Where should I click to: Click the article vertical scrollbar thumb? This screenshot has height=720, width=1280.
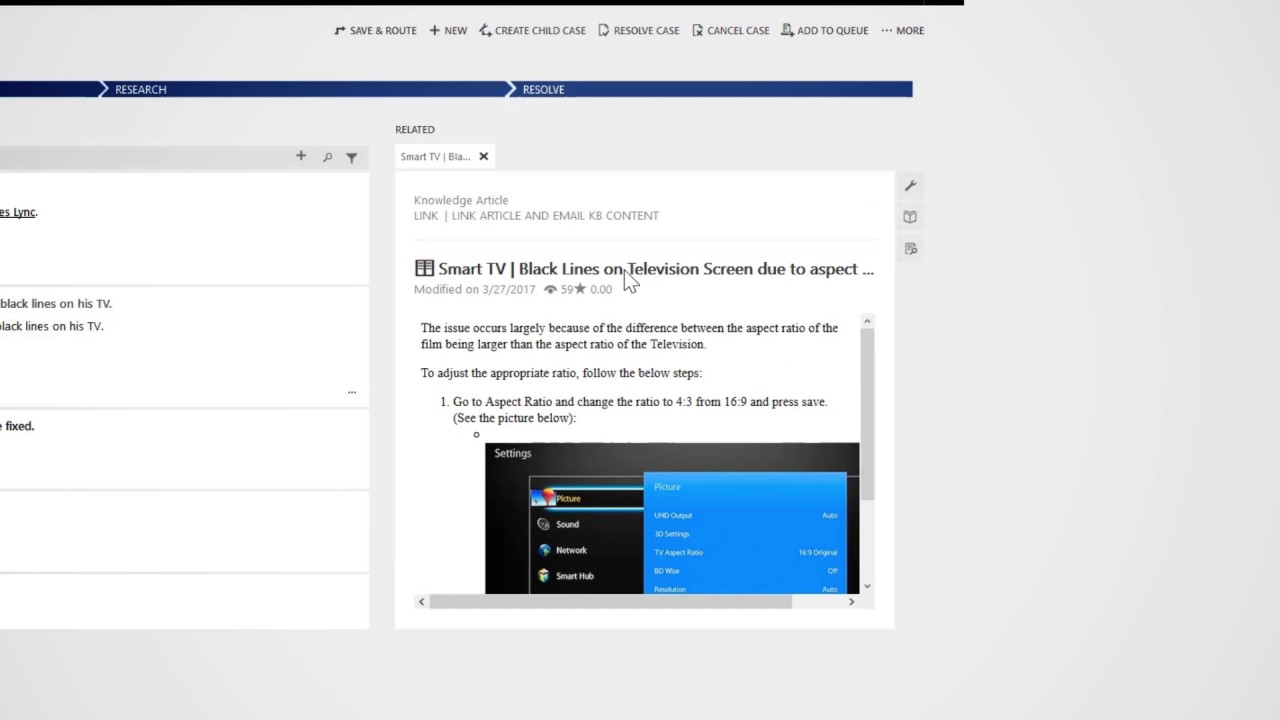[x=867, y=413]
